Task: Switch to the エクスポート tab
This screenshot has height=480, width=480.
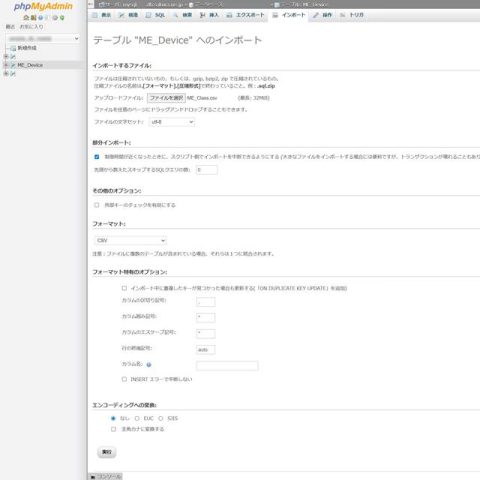Action: pyautogui.click(x=246, y=15)
